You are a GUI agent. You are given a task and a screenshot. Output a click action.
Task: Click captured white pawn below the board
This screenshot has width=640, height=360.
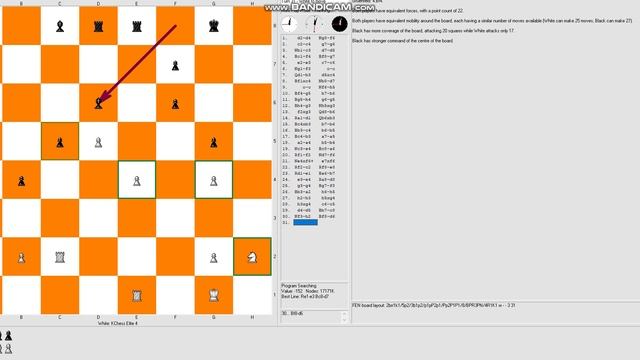(8, 349)
